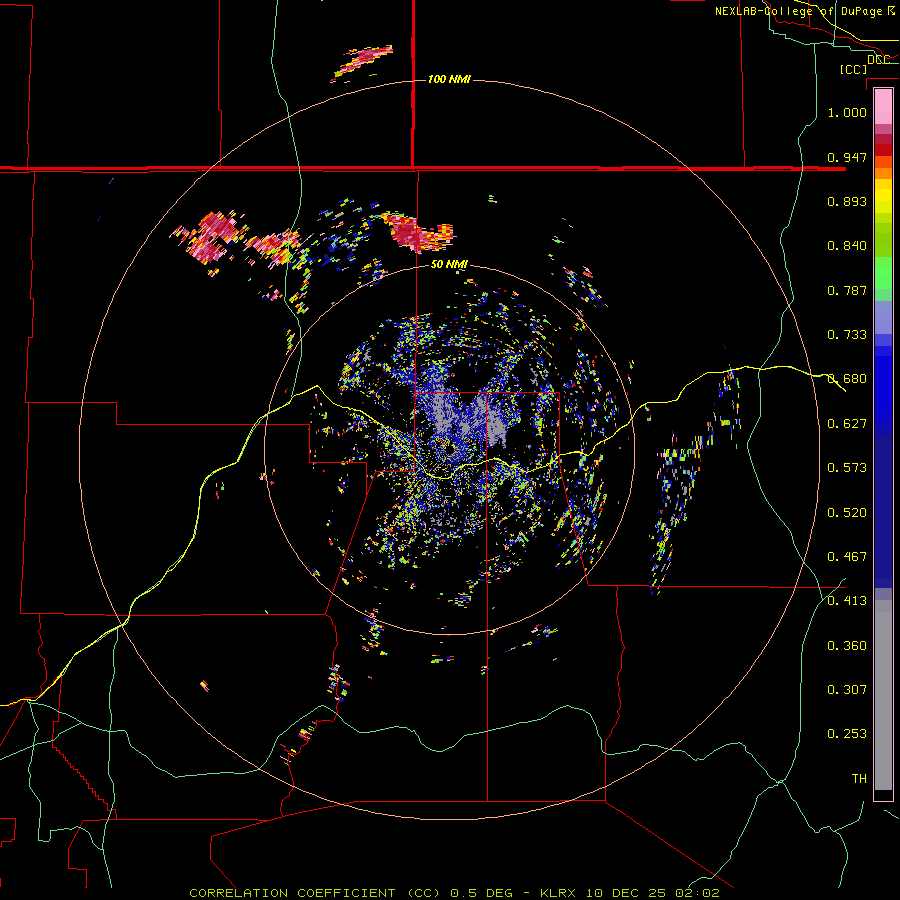Screen dimensions: 900x900
Task: Click the 0.467 legend value
Action: (x=847, y=557)
